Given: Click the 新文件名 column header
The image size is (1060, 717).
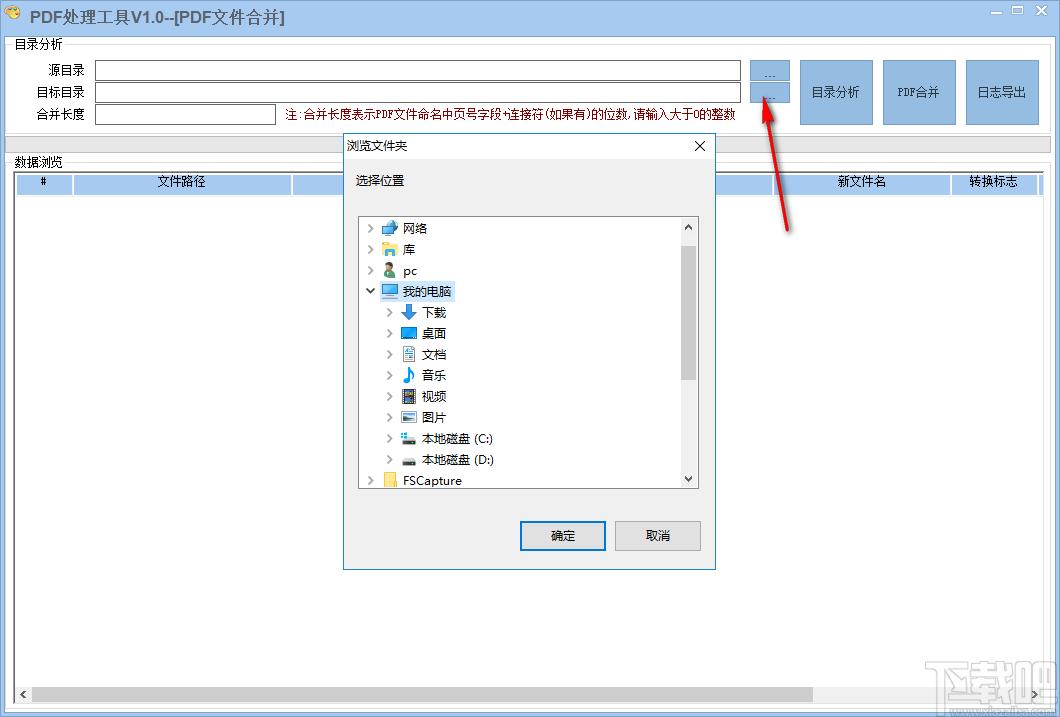Looking at the screenshot, I should click(x=861, y=182).
